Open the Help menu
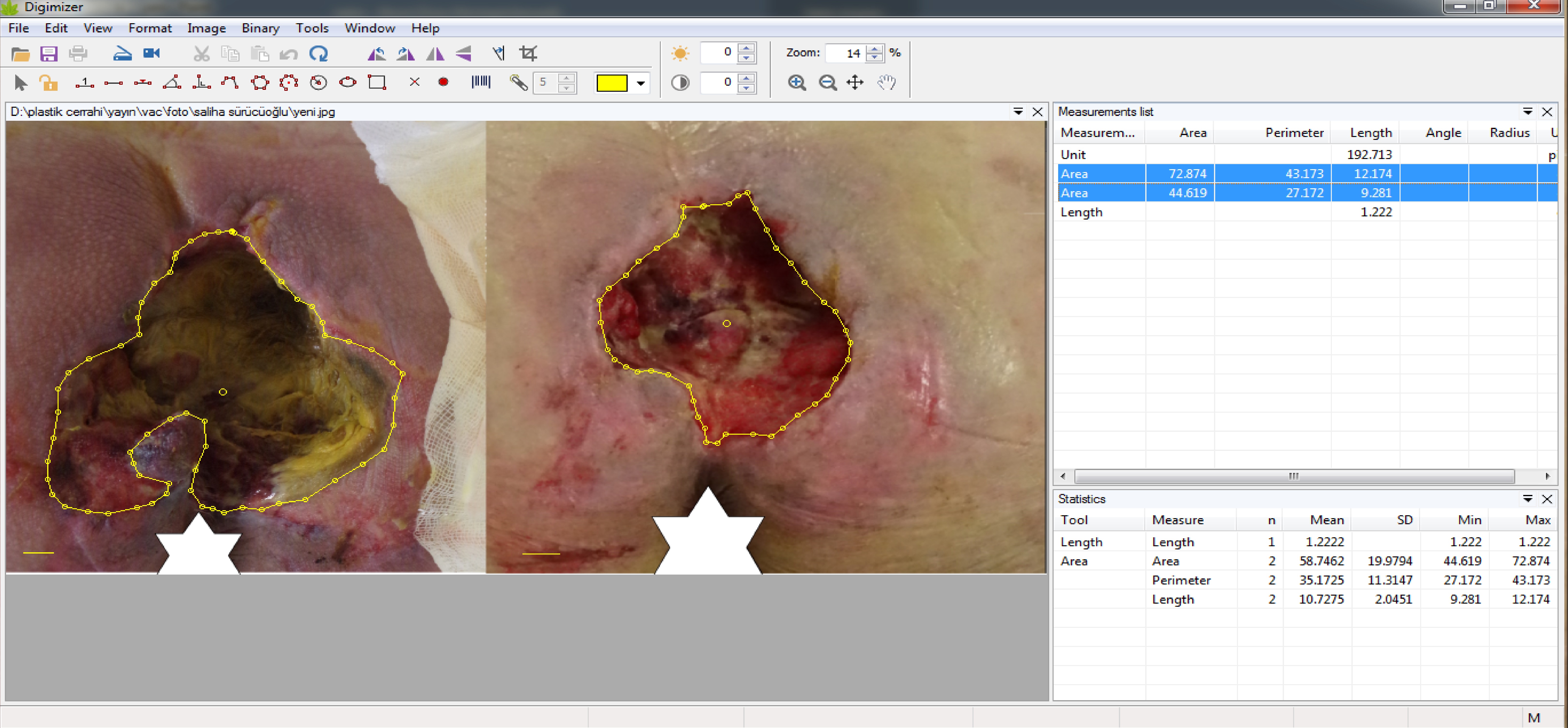The width and height of the screenshot is (1568, 728). coord(425,28)
